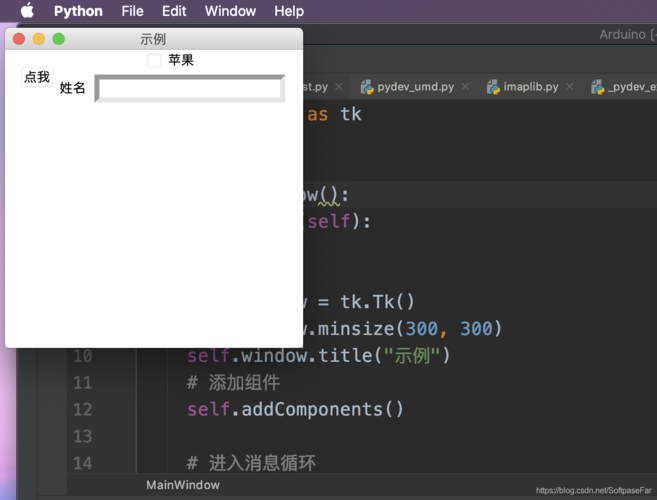Click the tk.Tk() code text
Image resolution: width=657 pixels, height=500 pixels.
tap(377, 302)
